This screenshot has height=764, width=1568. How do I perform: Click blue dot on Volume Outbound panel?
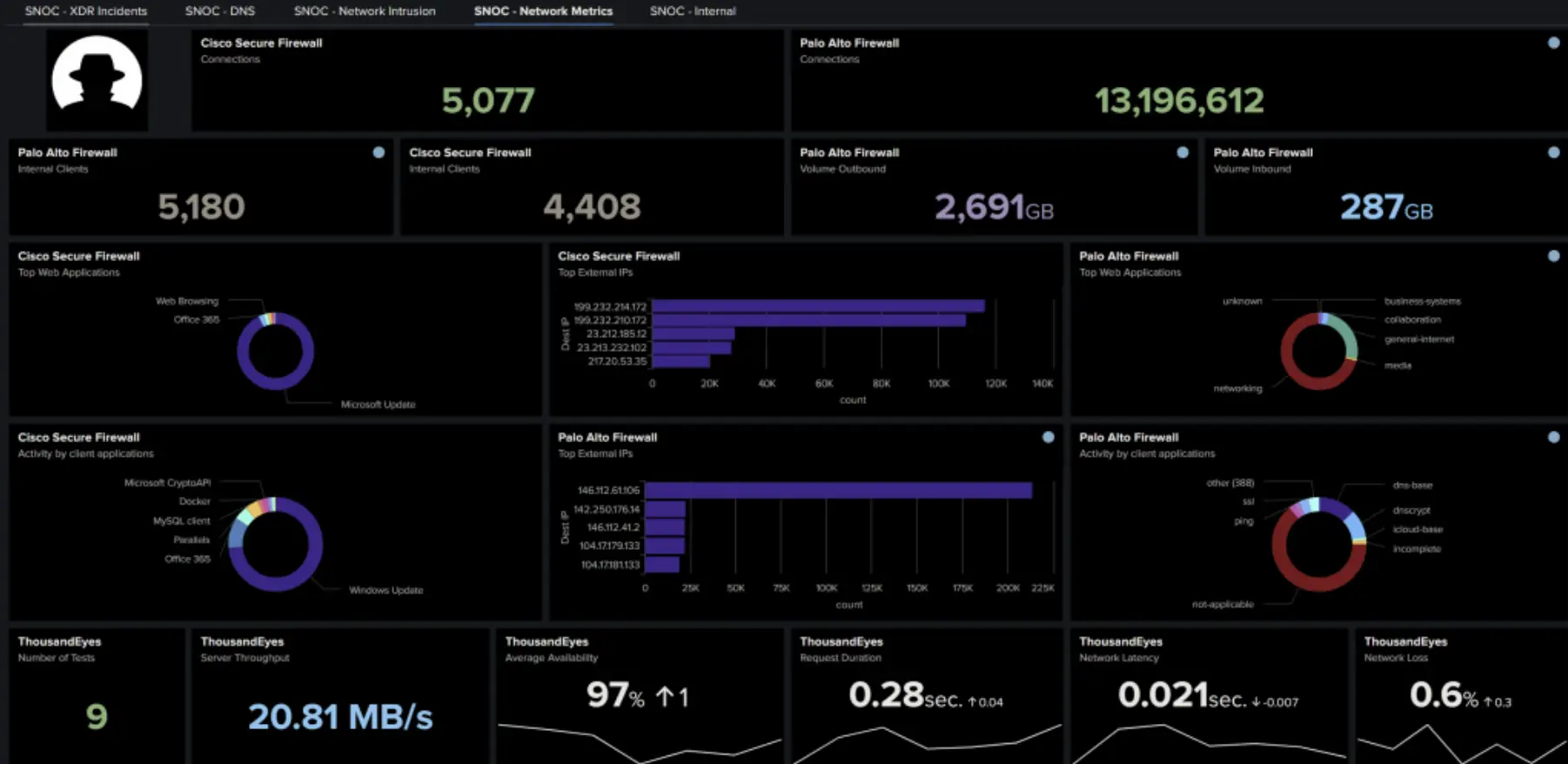coord(1183,152)
